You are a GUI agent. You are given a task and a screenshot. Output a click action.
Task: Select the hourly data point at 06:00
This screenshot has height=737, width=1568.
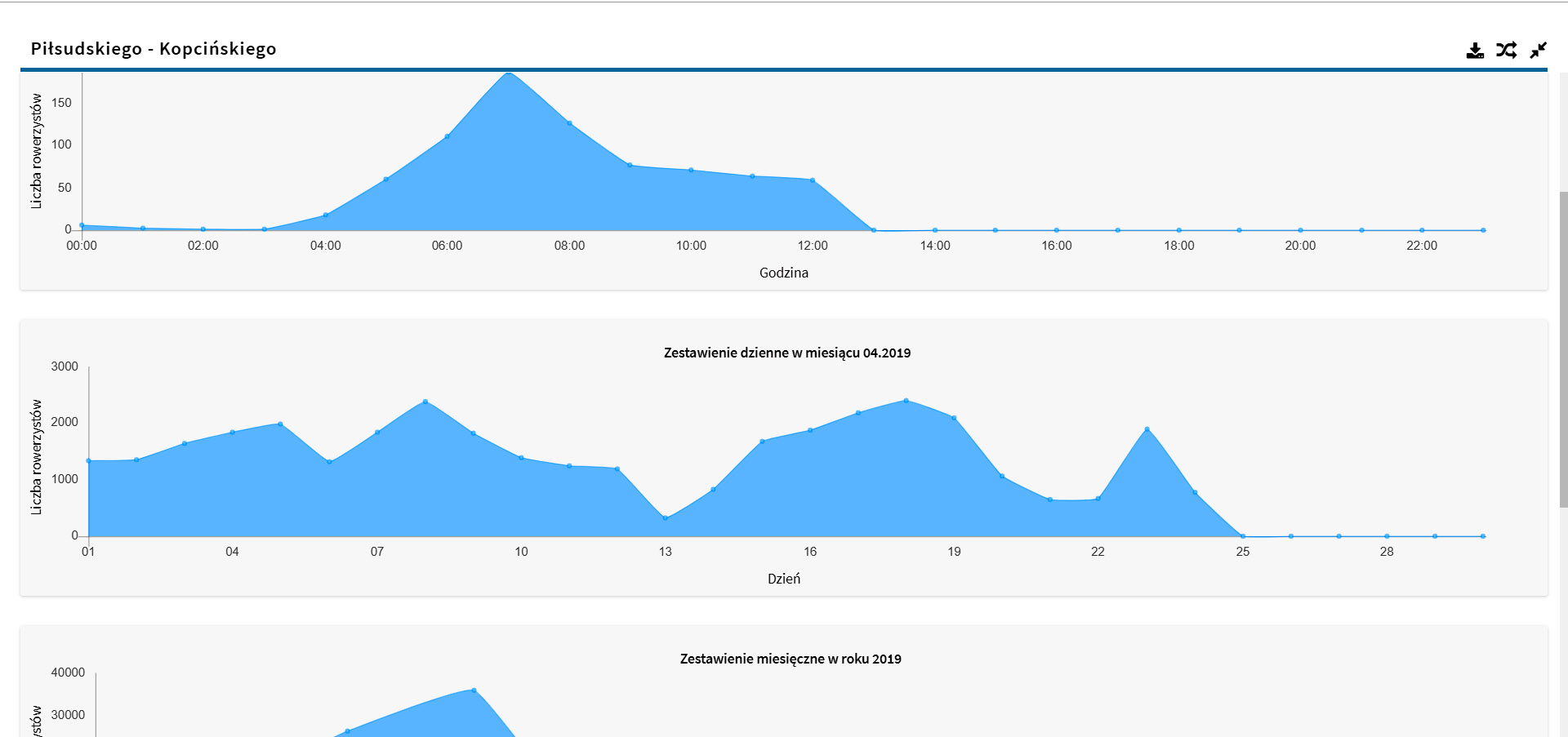[x=447, y=136]
